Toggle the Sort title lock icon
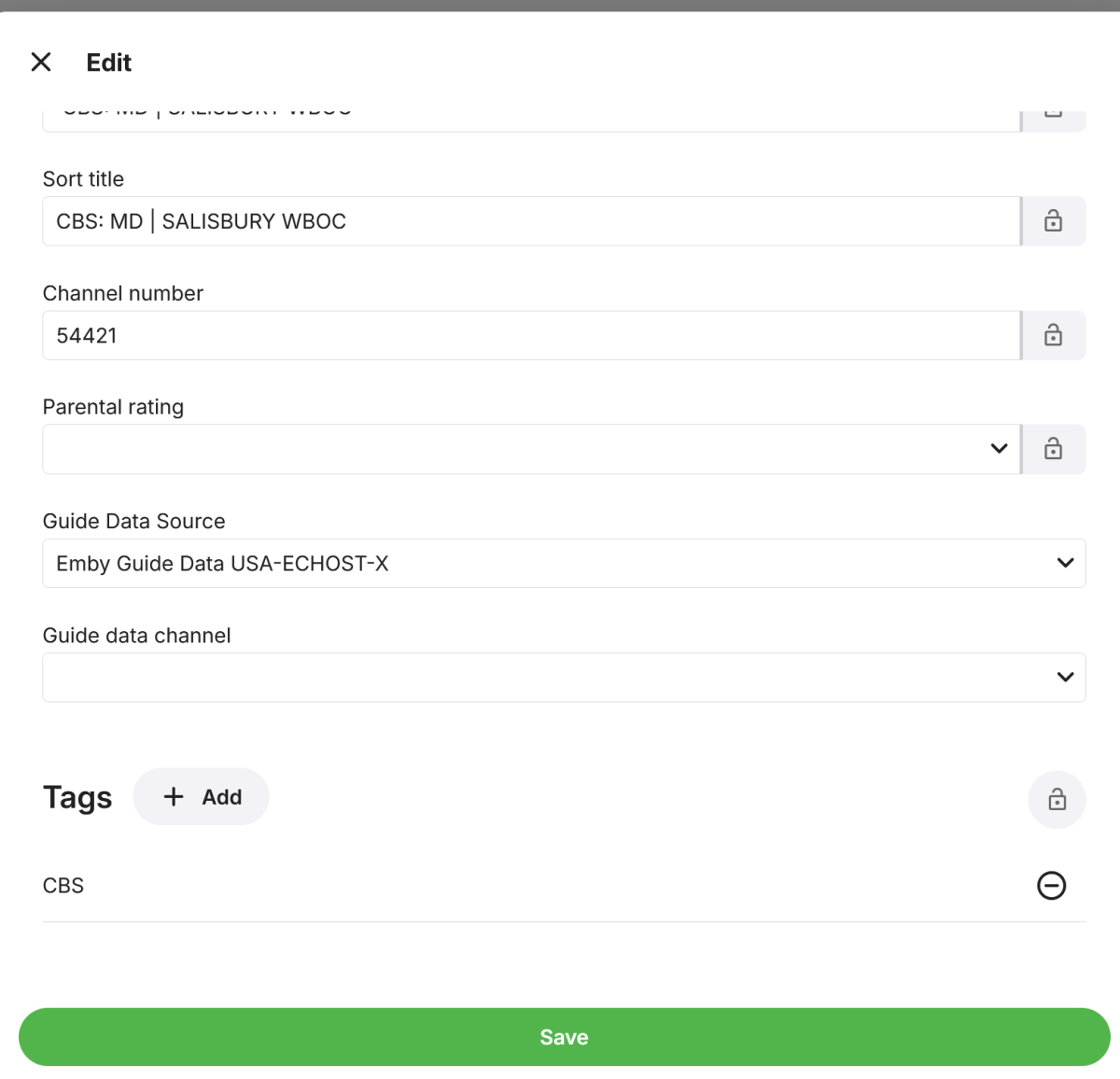 tap(1053, 221)
